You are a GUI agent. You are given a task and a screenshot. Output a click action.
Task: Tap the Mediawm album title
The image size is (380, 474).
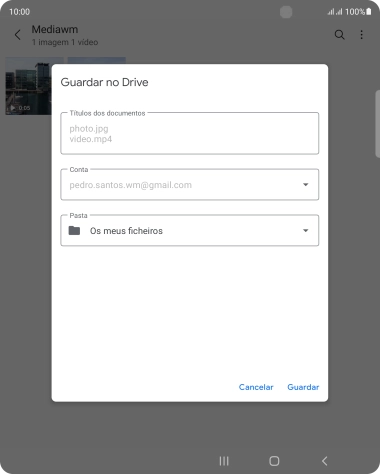point(55,29)
